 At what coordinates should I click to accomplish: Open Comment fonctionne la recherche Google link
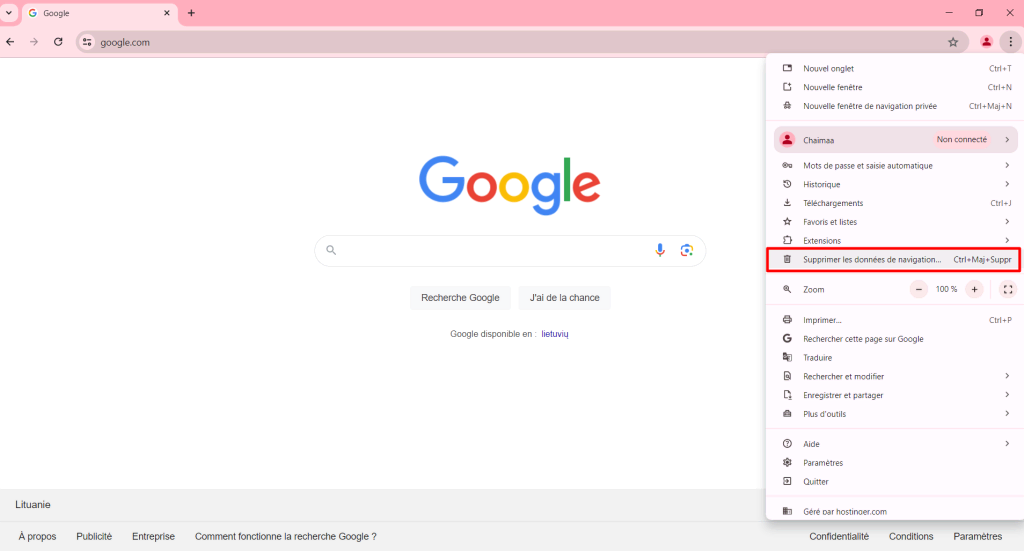coord(285,537)
